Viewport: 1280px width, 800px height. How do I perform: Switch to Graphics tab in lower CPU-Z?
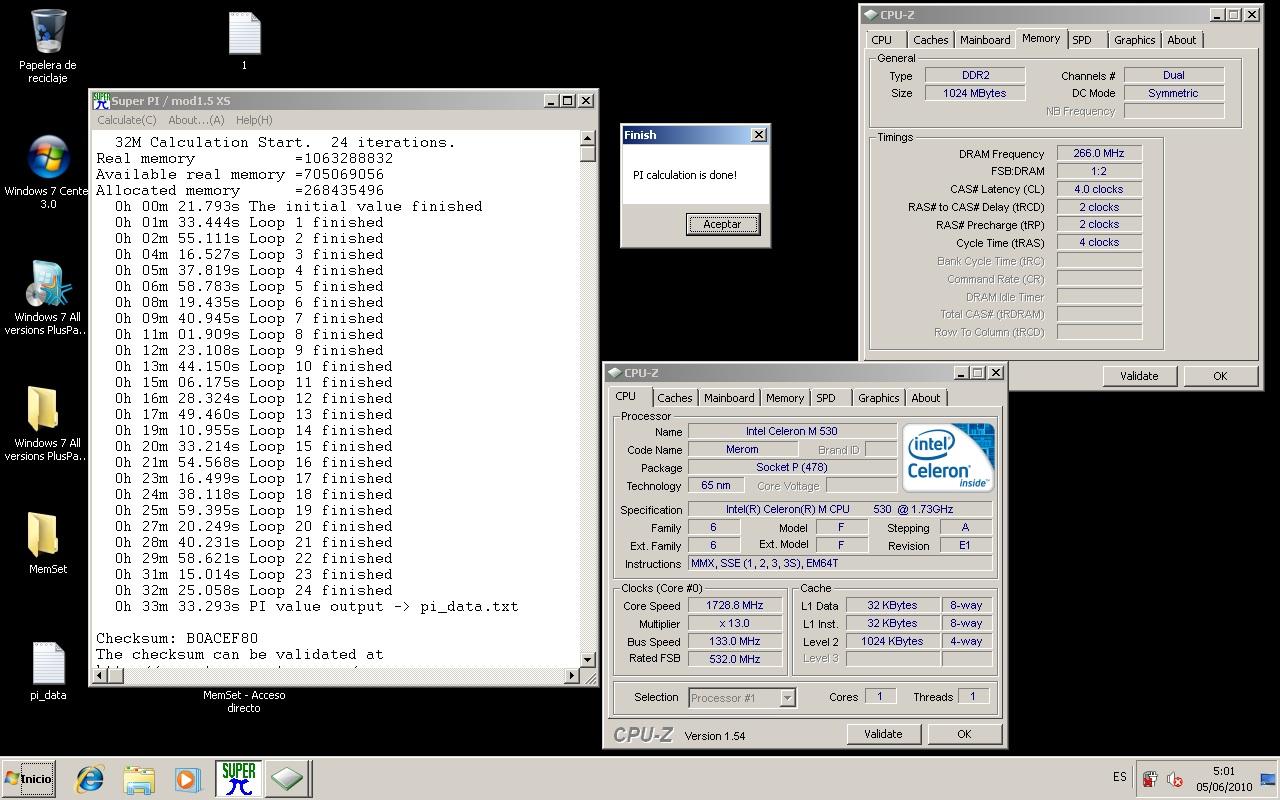878,398
